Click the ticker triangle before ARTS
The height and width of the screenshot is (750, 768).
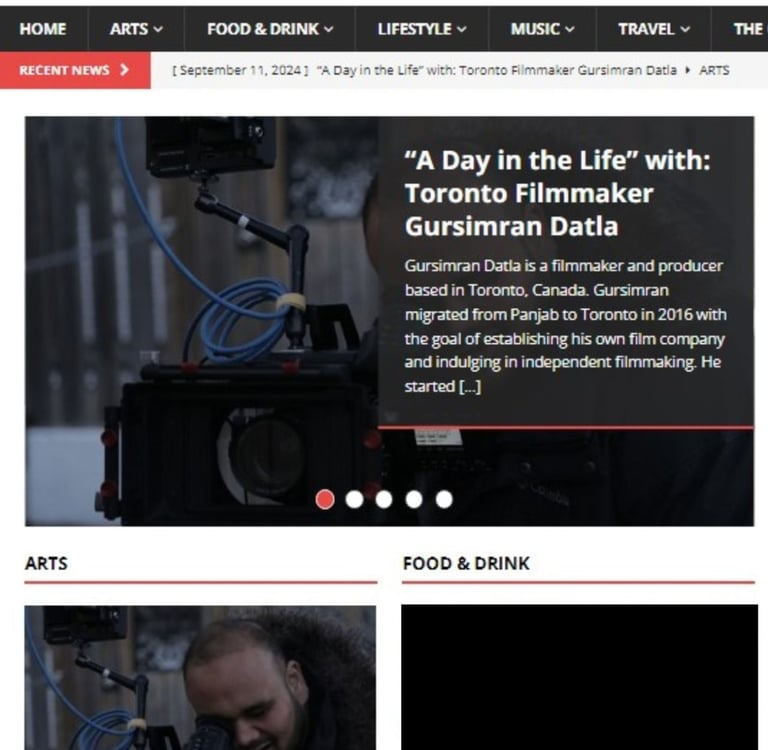click(x=688, y=70)
